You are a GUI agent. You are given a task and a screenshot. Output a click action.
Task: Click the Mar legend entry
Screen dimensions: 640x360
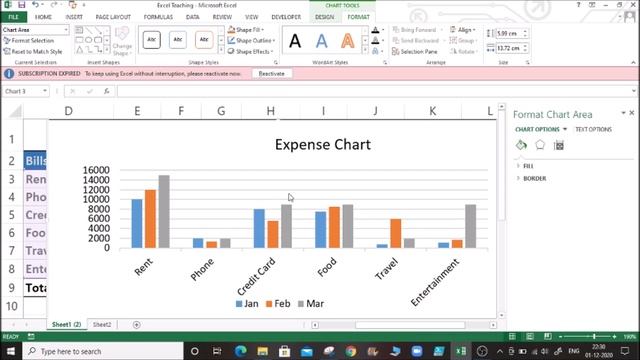pos(311,304)
